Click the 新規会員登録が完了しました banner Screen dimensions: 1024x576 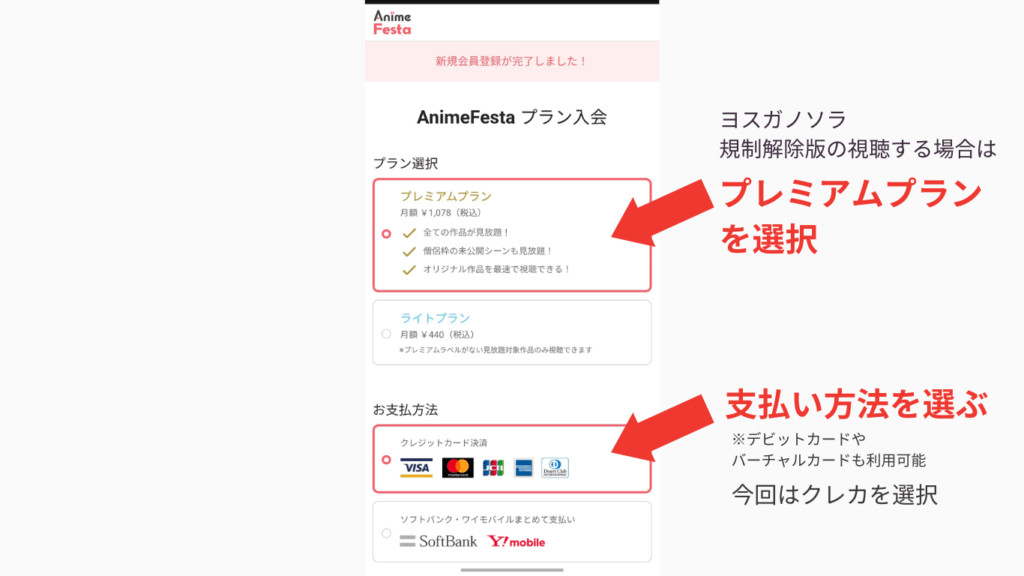512,59
